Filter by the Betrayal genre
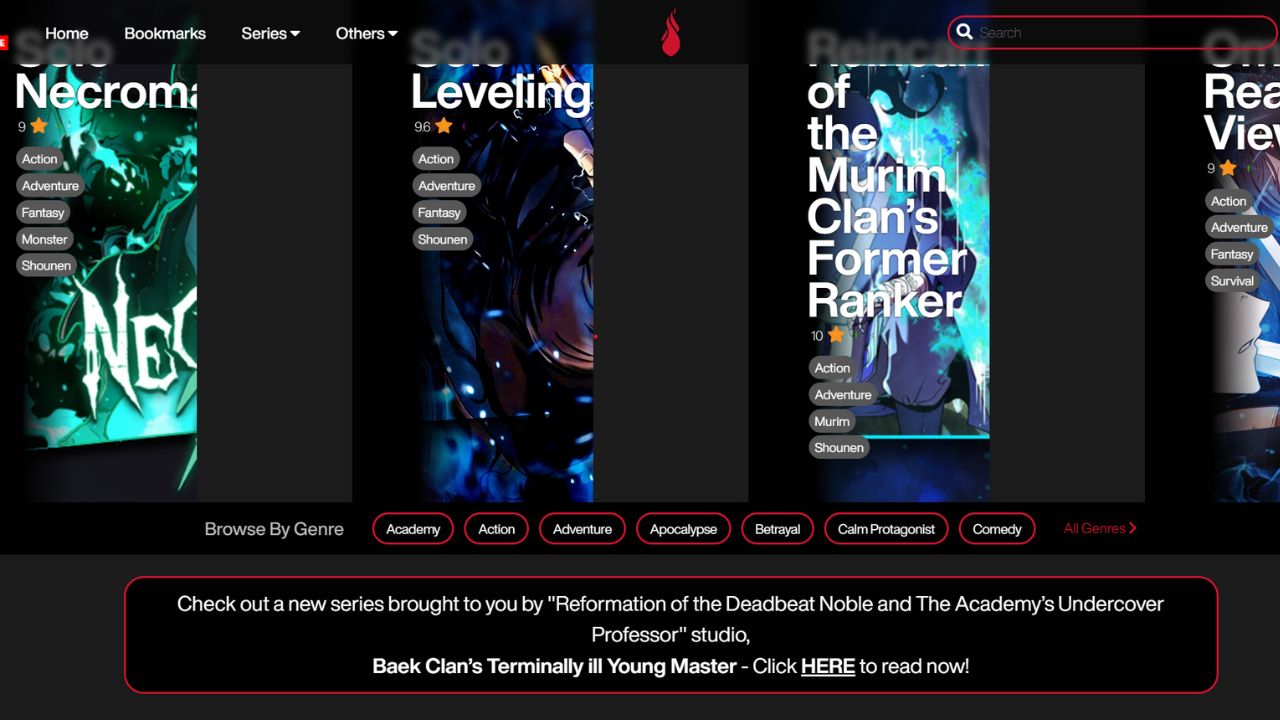Image resolution: width=1280 pixels, height=720 pixels. (777, 529)
